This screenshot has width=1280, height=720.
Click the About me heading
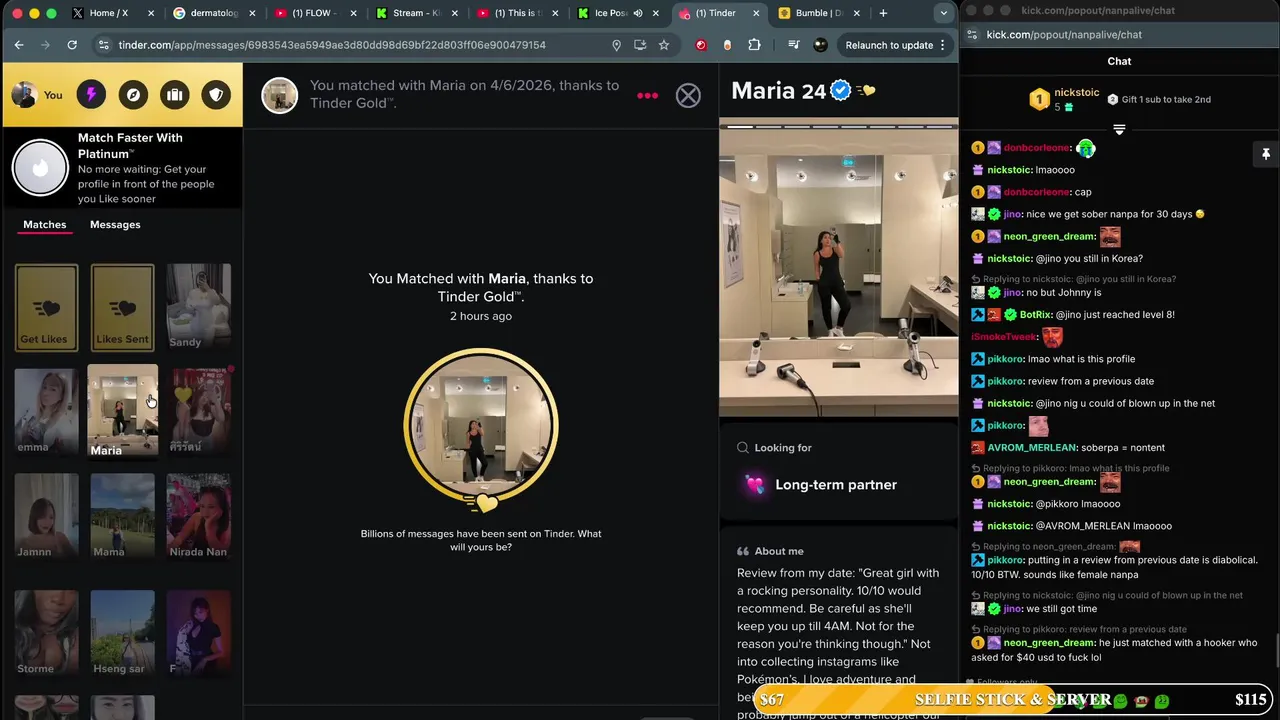(x=779, y=551)
